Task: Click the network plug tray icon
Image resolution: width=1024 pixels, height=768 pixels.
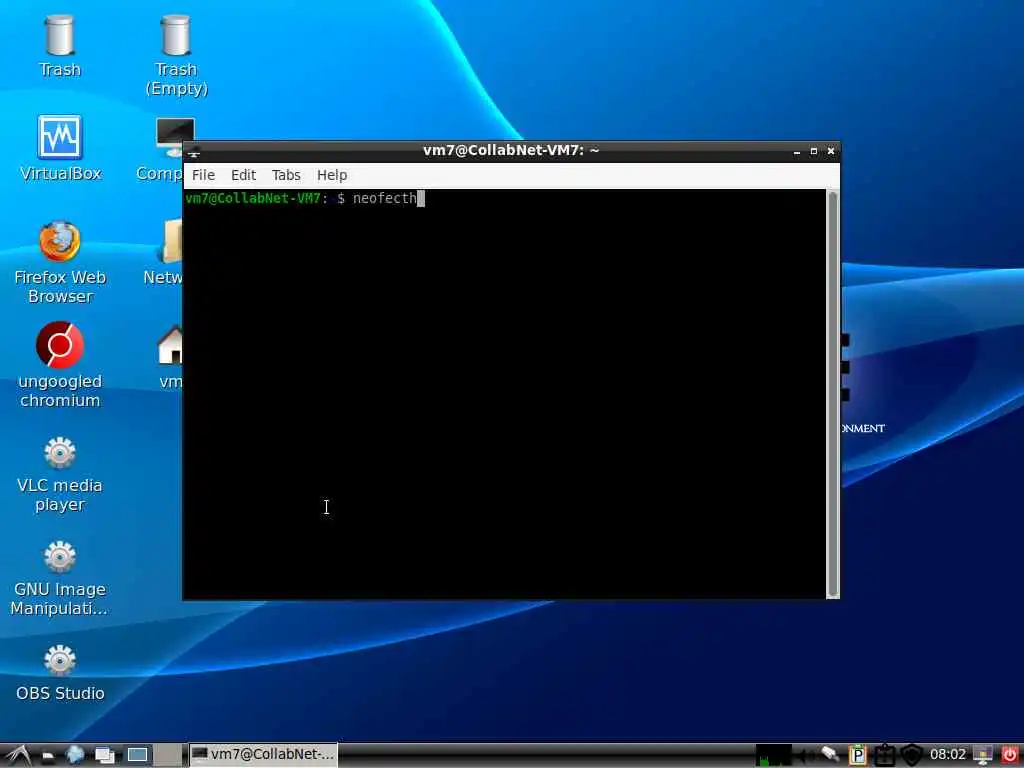Action: pos(830,754)
